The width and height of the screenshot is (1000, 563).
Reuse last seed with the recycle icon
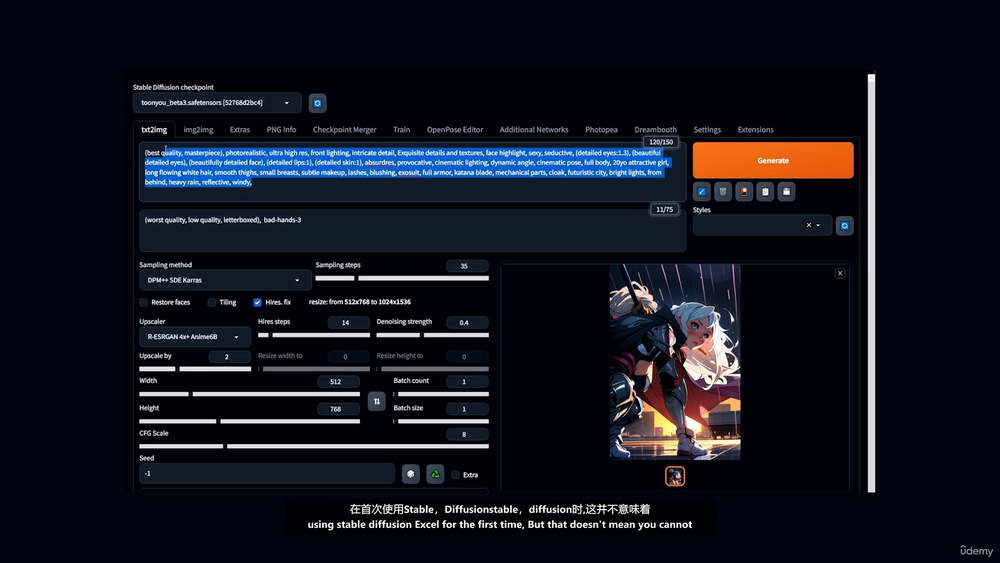coord(435,474)
